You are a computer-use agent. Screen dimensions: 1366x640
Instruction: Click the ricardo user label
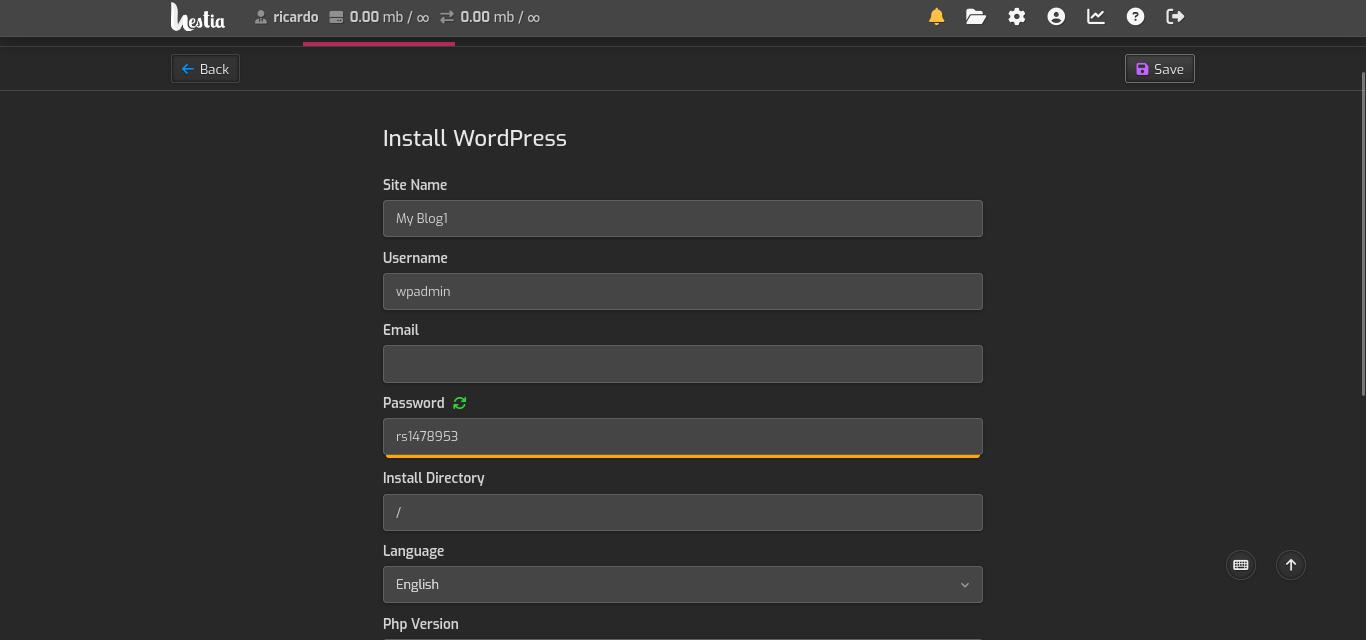tap(287, 17)
